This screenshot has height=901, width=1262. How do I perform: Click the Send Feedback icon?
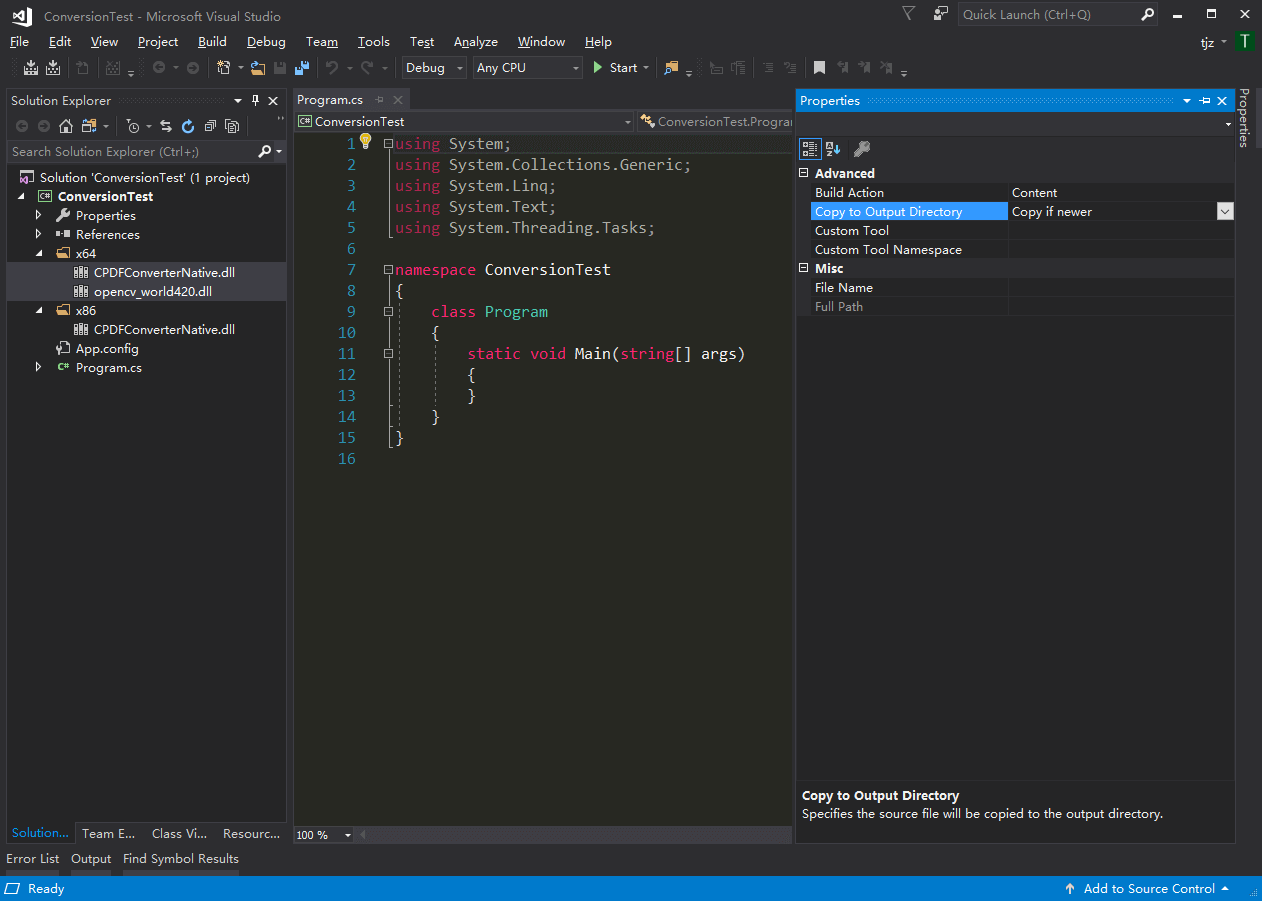940,14
